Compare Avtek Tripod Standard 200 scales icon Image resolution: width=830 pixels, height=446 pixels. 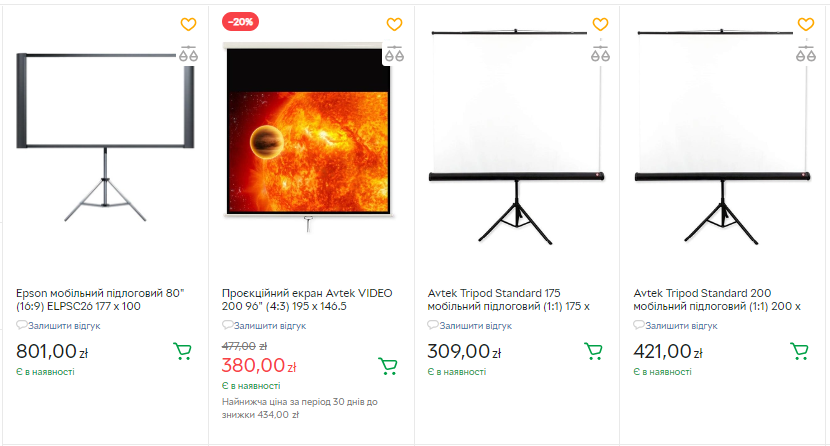click(806, 54)
